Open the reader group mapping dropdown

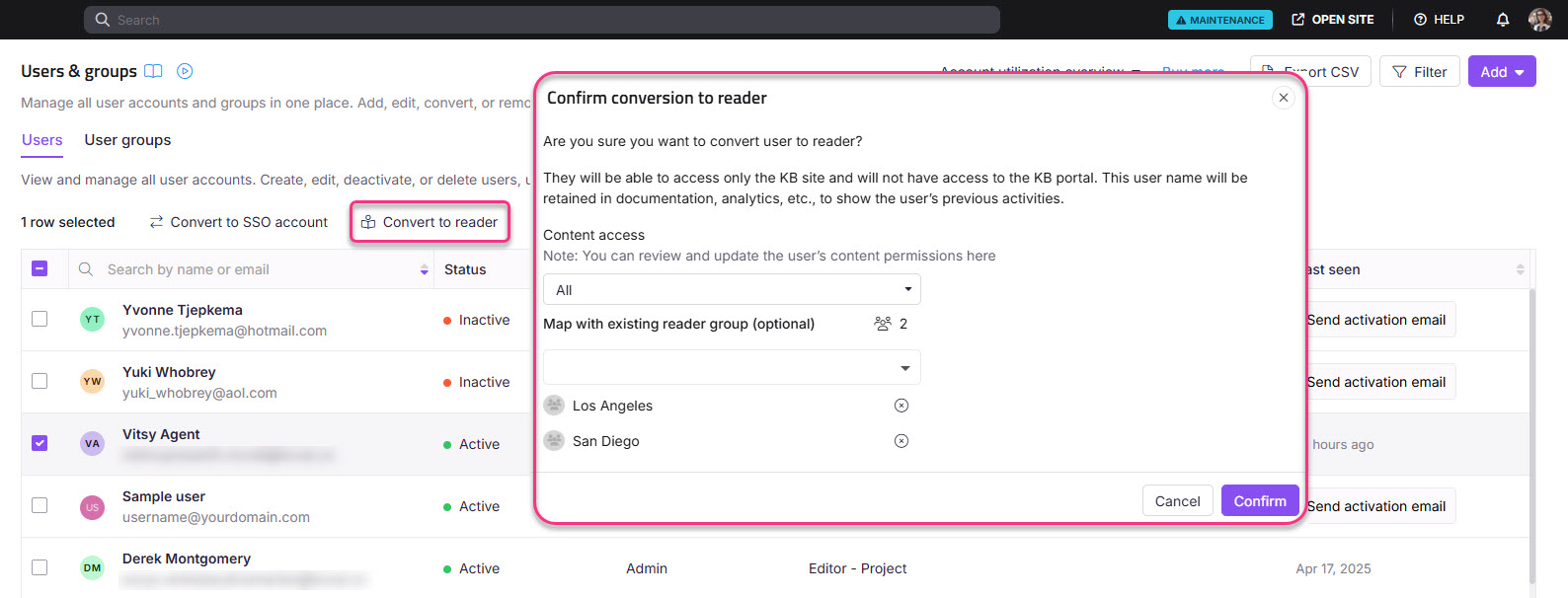(x=732, y=367)
